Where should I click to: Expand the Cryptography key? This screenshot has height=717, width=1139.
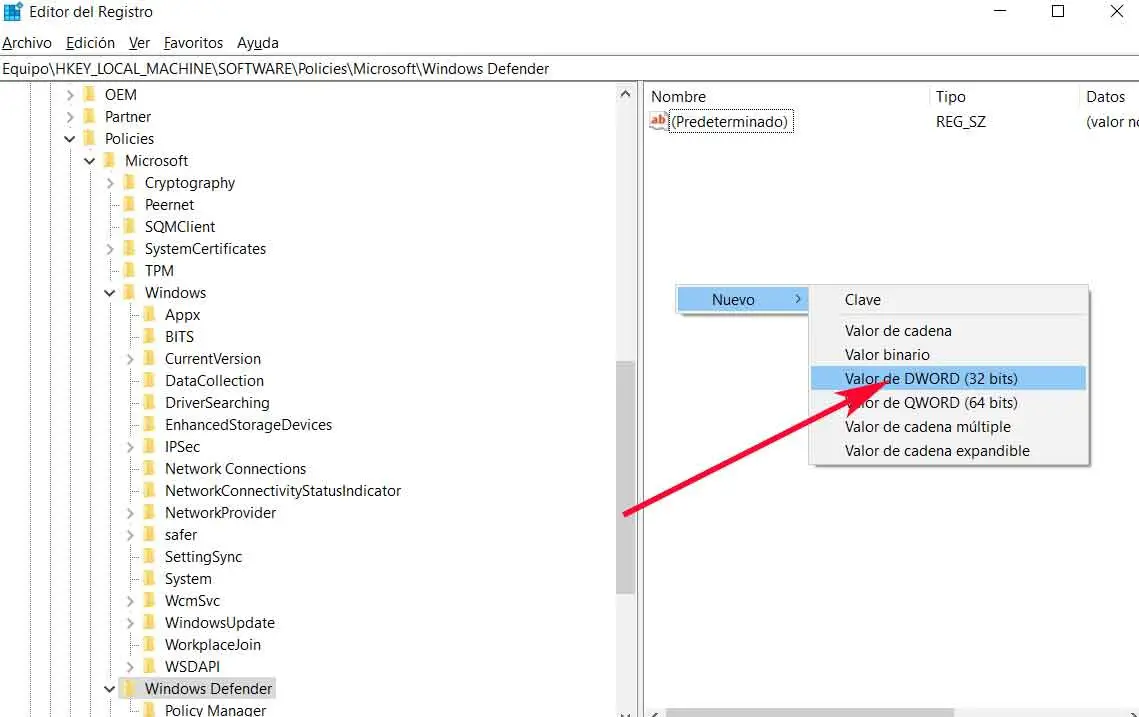click(110, 183)
